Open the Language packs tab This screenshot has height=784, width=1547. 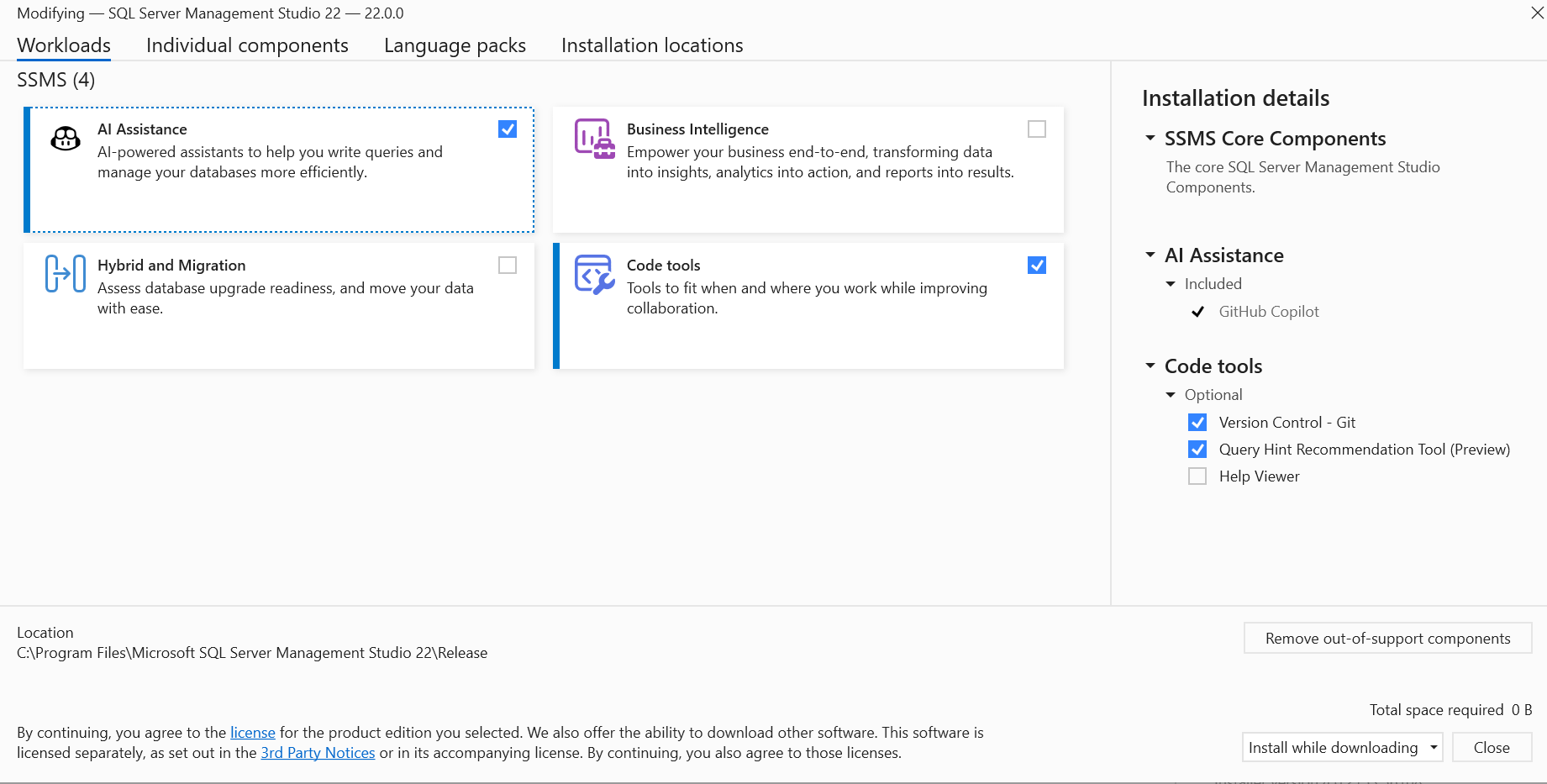[x=455, y=45]
